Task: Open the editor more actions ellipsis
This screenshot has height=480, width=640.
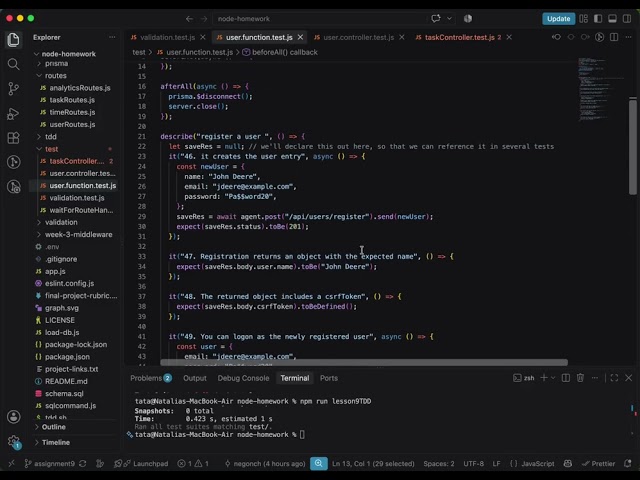Action: [628, 37]
